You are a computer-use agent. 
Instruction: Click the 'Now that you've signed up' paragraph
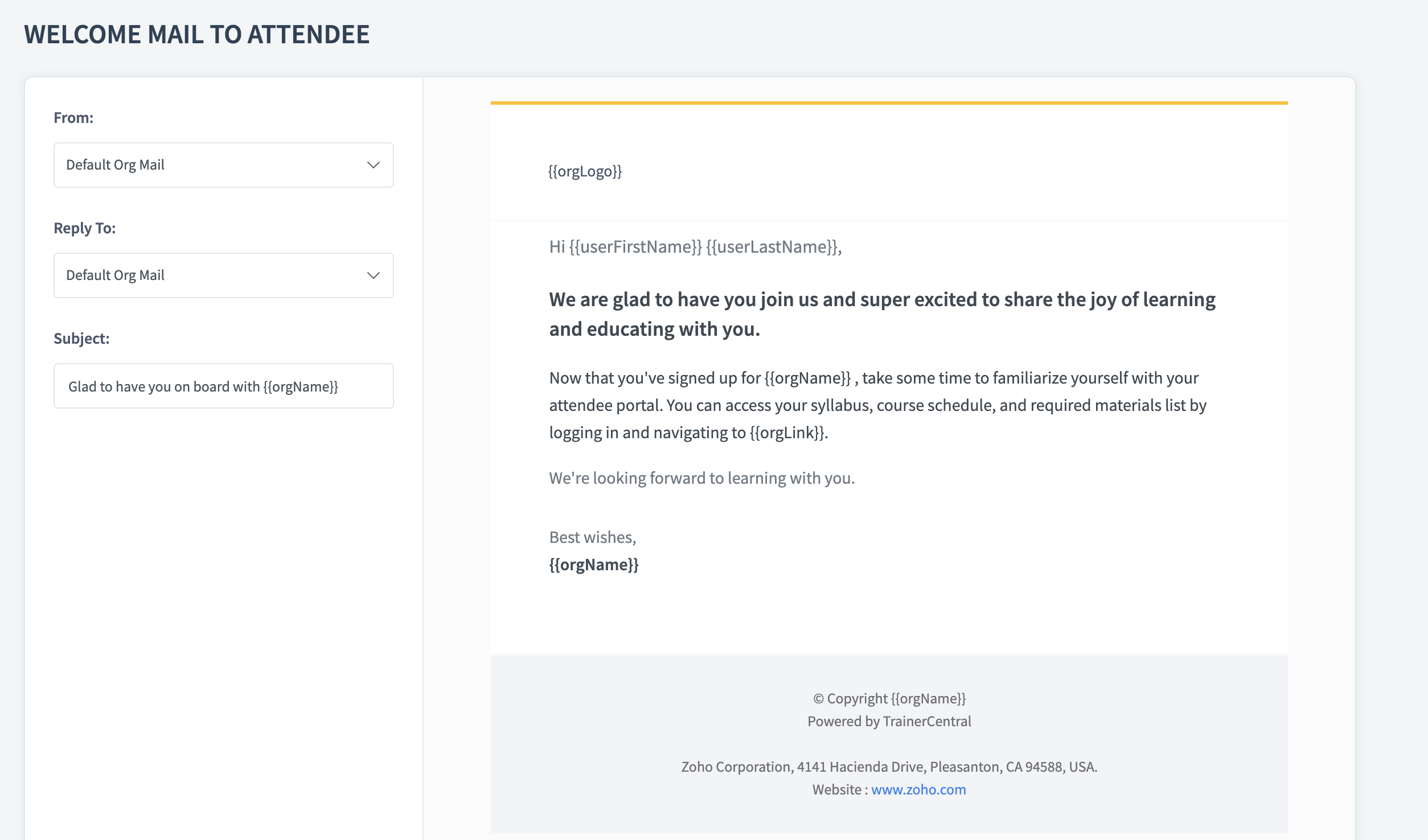(x=877, y=406)
